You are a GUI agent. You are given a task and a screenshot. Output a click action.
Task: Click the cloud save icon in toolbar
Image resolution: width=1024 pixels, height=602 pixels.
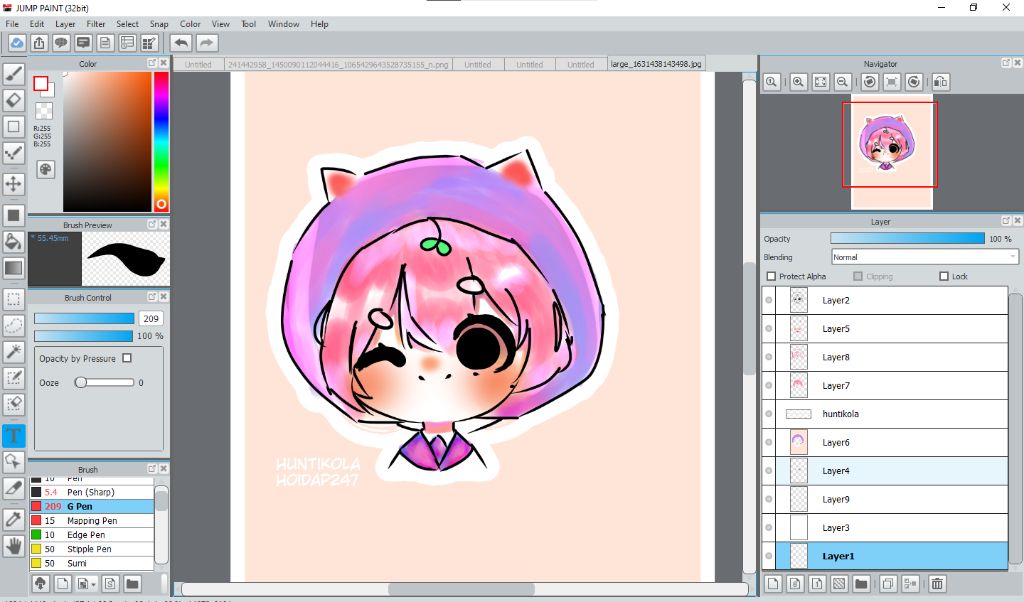pos(17,43)
